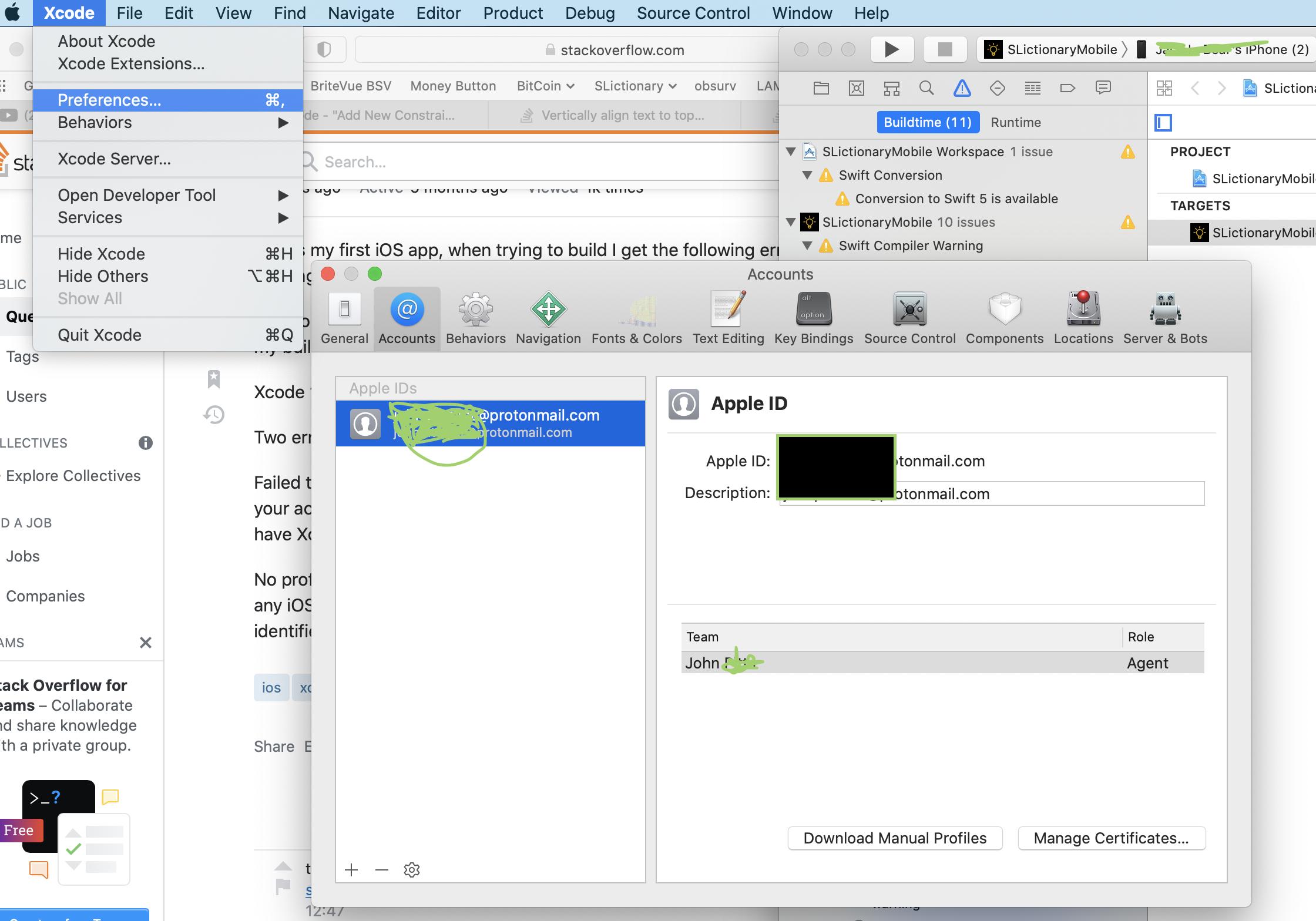Run the SLictionaryMobile scheme in Xcode

(891, 49)
